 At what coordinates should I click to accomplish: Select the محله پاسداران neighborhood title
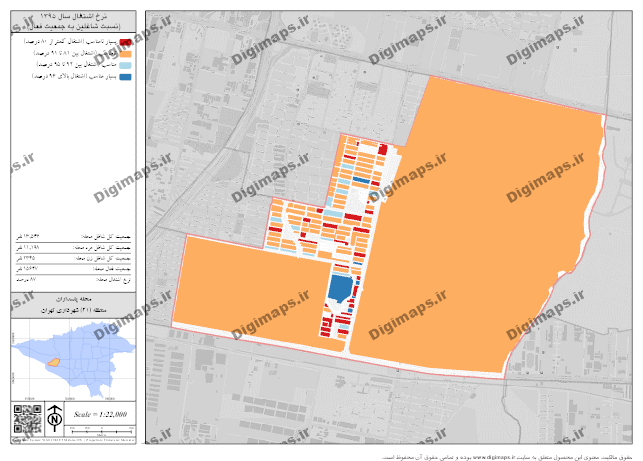(74, 299)
